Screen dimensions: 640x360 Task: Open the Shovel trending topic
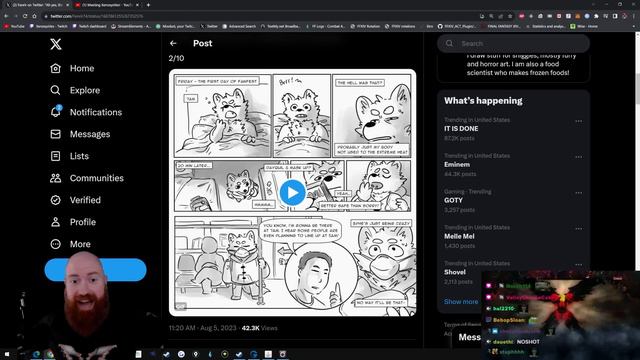pyautogui.click(x=455, y=272)
